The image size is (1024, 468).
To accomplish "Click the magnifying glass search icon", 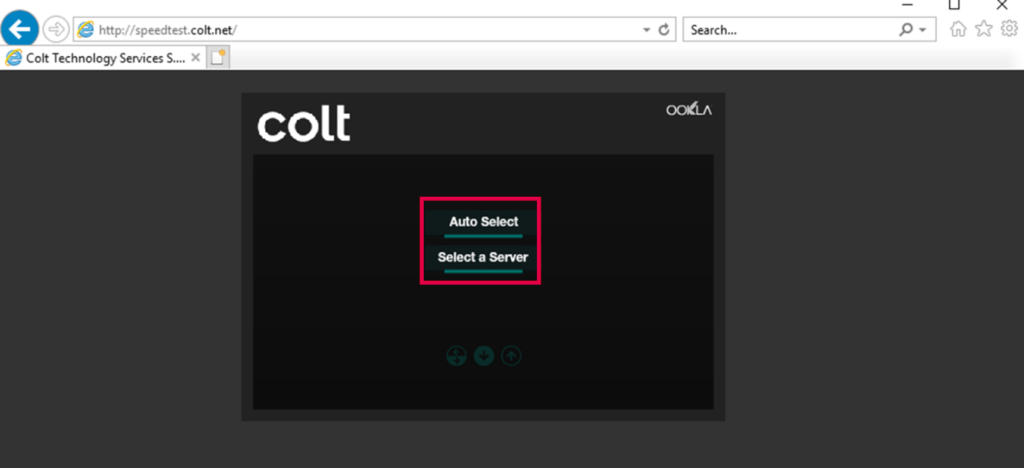I will 906,29.
